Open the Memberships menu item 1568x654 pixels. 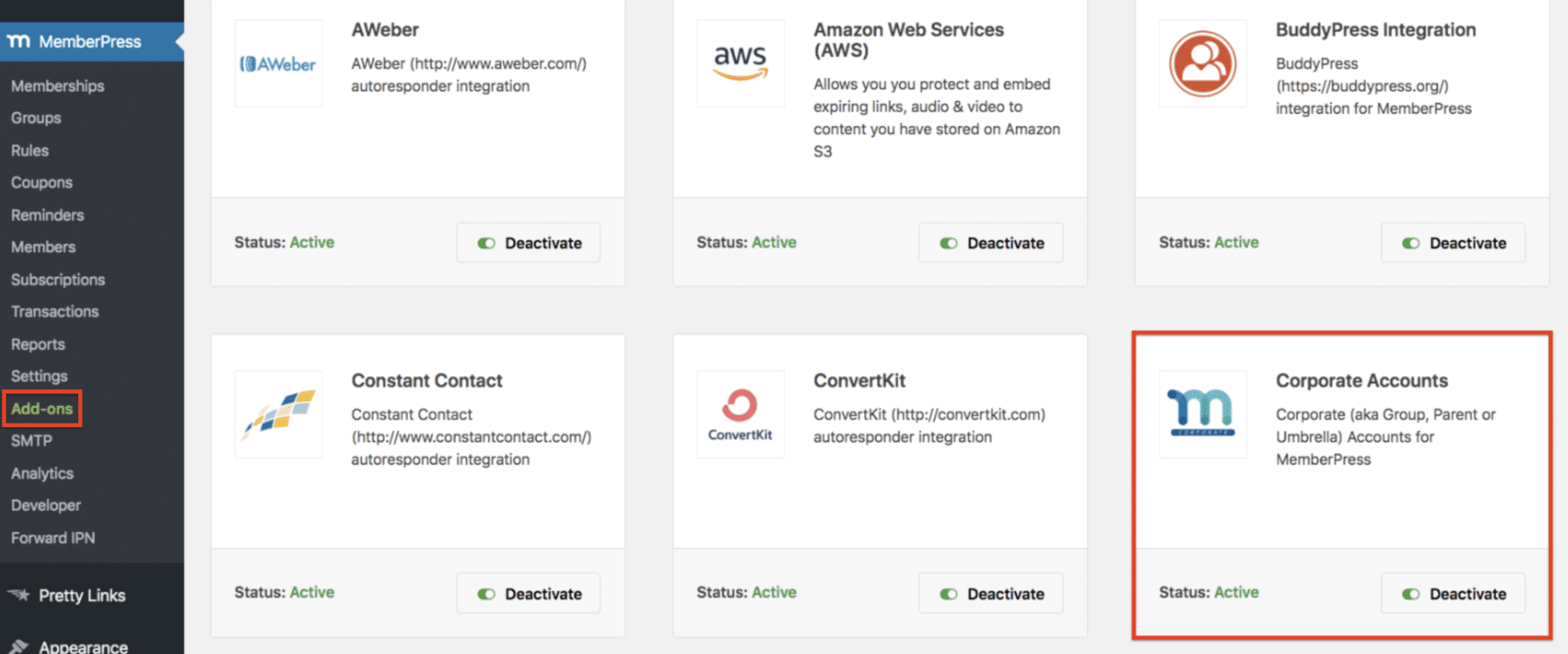coord(57,86)
